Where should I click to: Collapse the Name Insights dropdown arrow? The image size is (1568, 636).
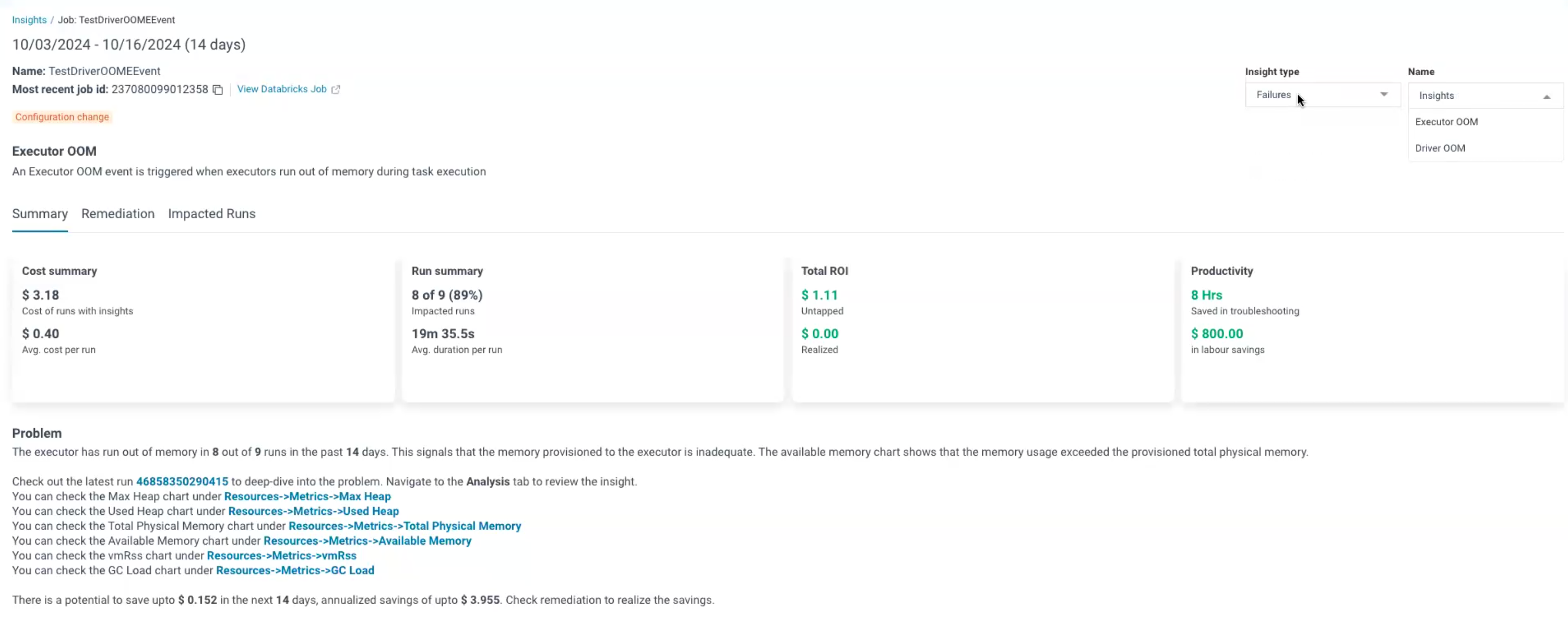[x=1546, y=96]
